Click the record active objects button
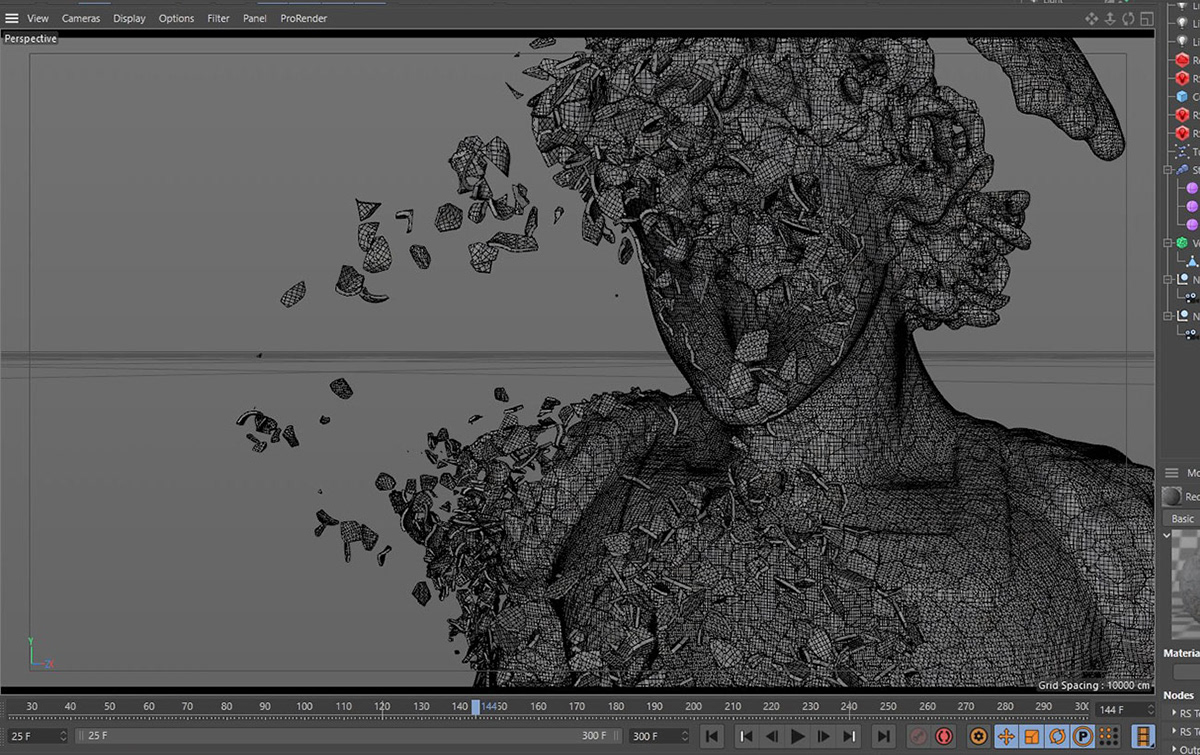Screen dimensions: 1200x755 (917, 737)
